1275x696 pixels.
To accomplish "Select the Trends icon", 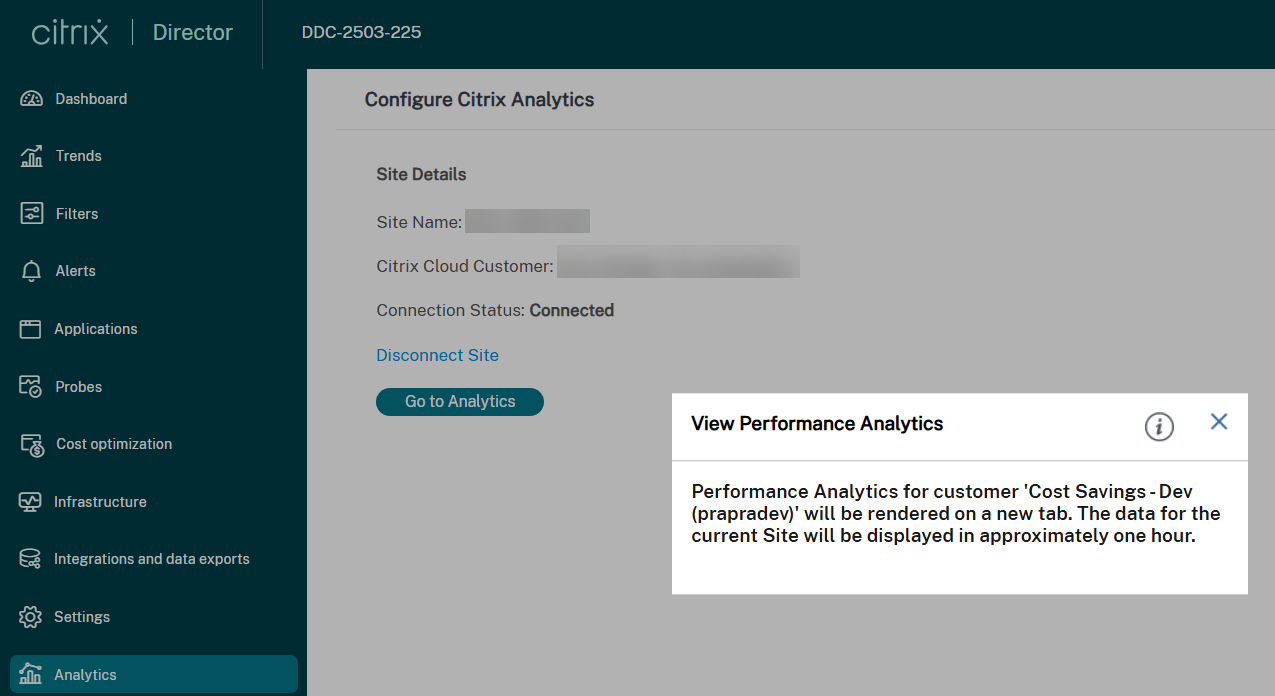I will click(x=77, y=156).
